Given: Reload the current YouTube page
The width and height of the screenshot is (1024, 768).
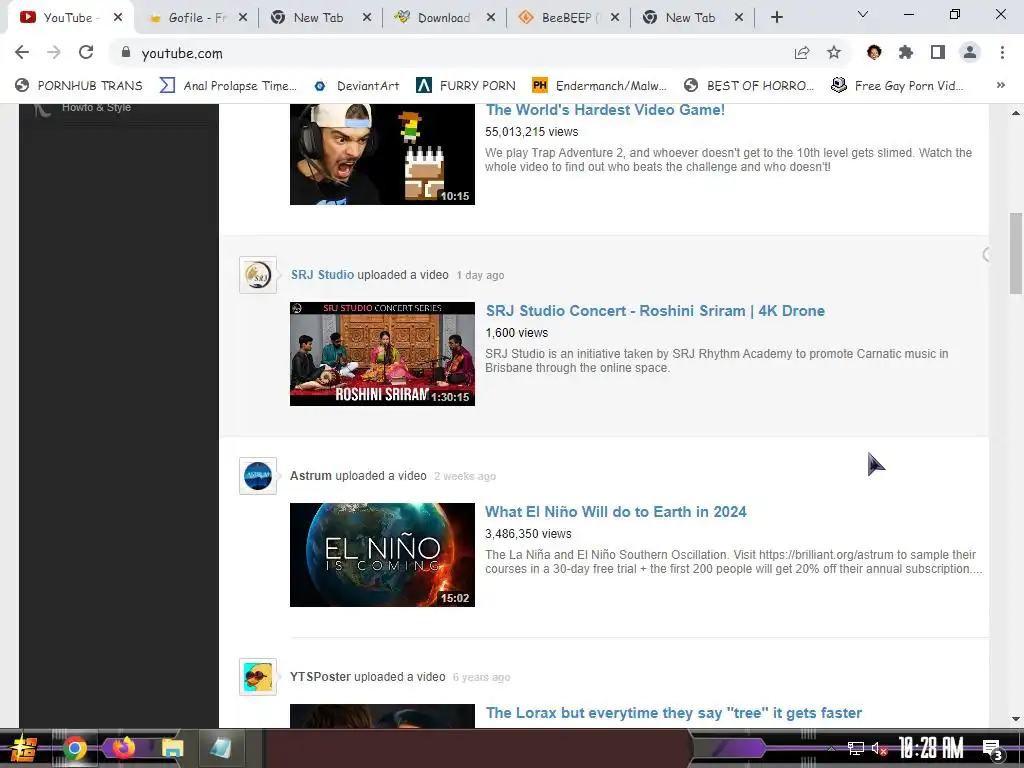Looking at the screenshot, I should [86, 52].
